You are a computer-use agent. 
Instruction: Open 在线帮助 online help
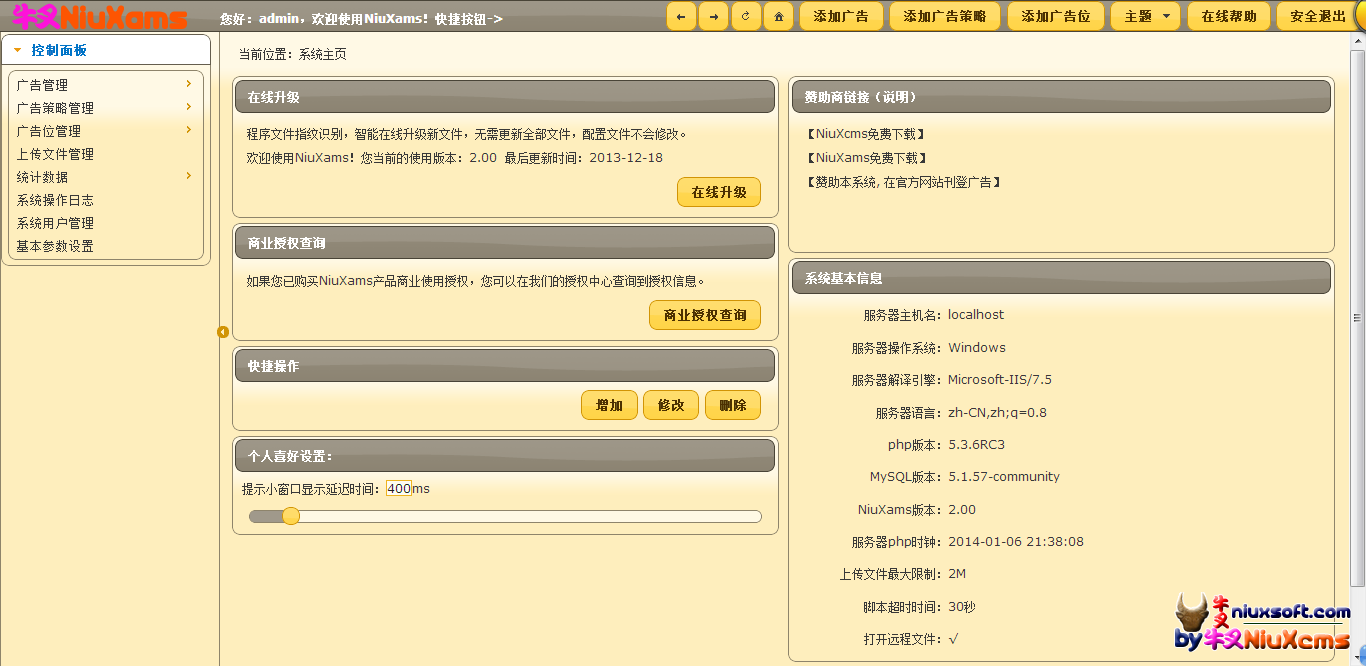(1229, 16)
